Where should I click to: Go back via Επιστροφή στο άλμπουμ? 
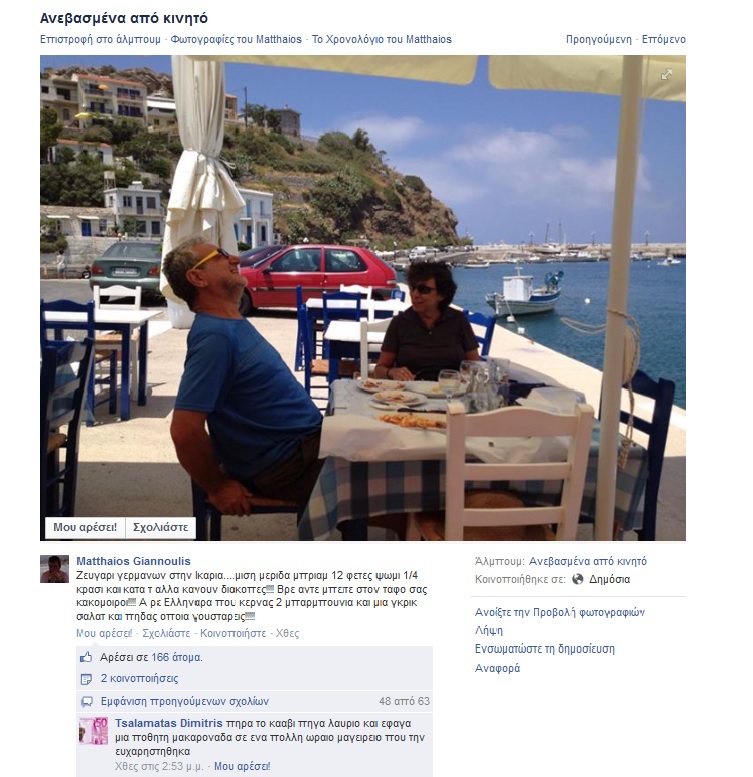pos(100,39)
